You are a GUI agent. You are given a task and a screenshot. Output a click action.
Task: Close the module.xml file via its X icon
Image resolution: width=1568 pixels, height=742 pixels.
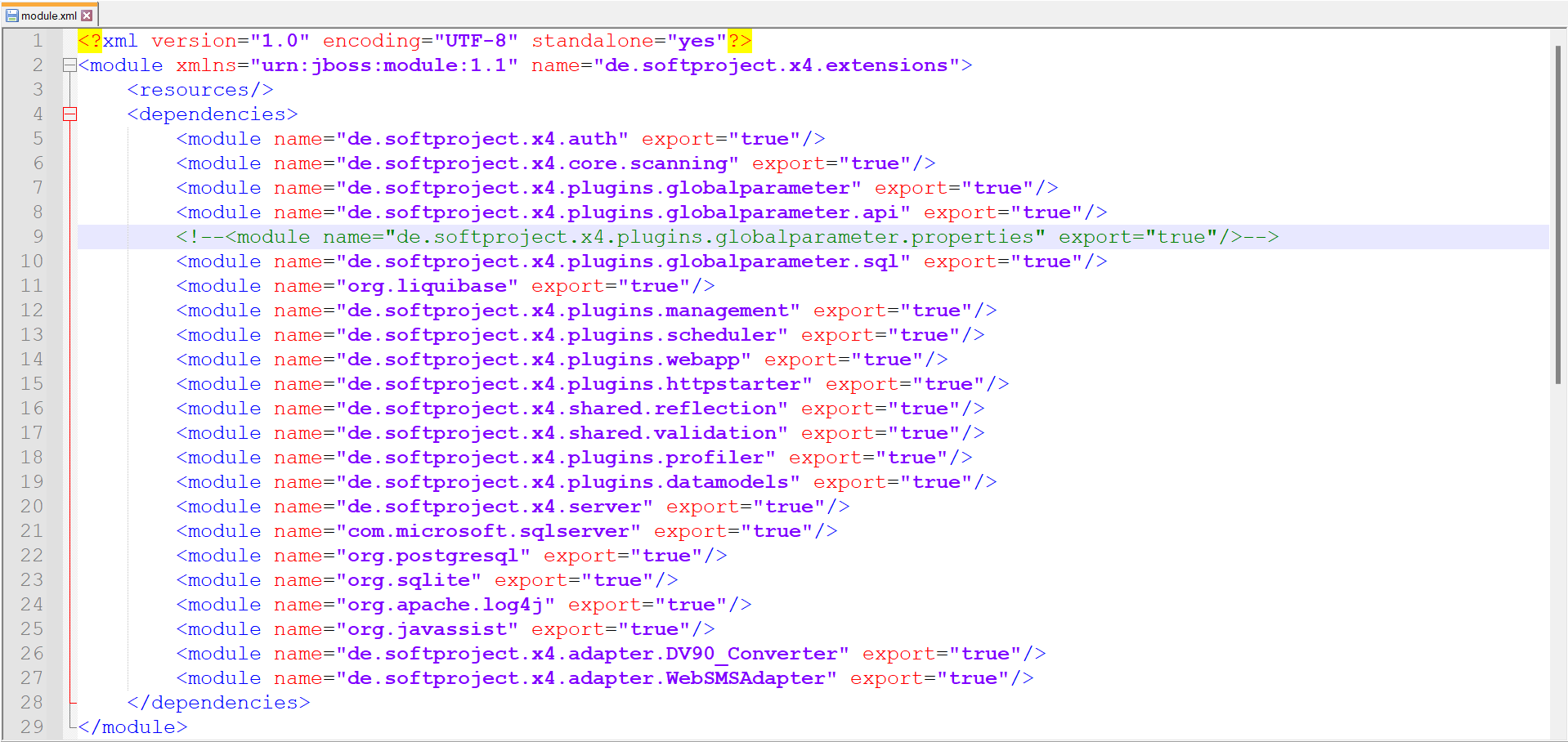(85, 14)
